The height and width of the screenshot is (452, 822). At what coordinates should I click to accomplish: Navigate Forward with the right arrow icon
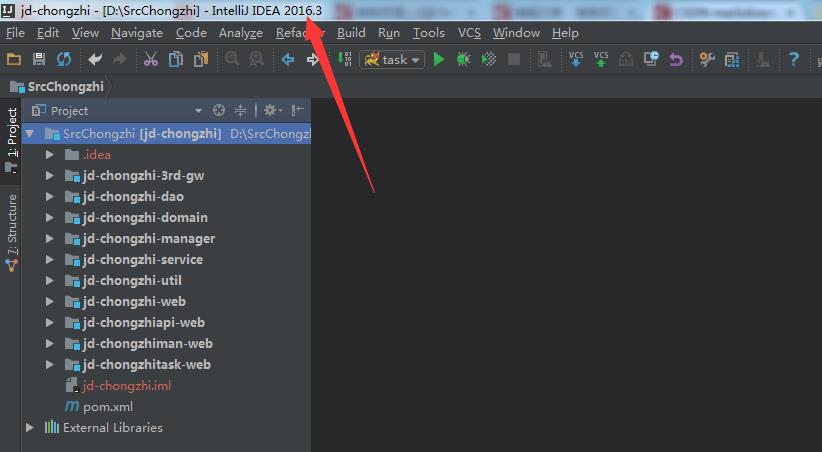pyautogui.click(x=312, y=59)
